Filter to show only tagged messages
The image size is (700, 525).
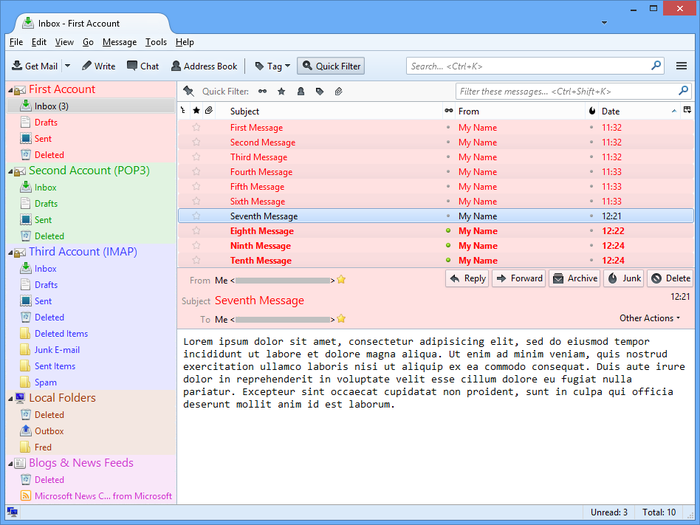coord(320,92)
